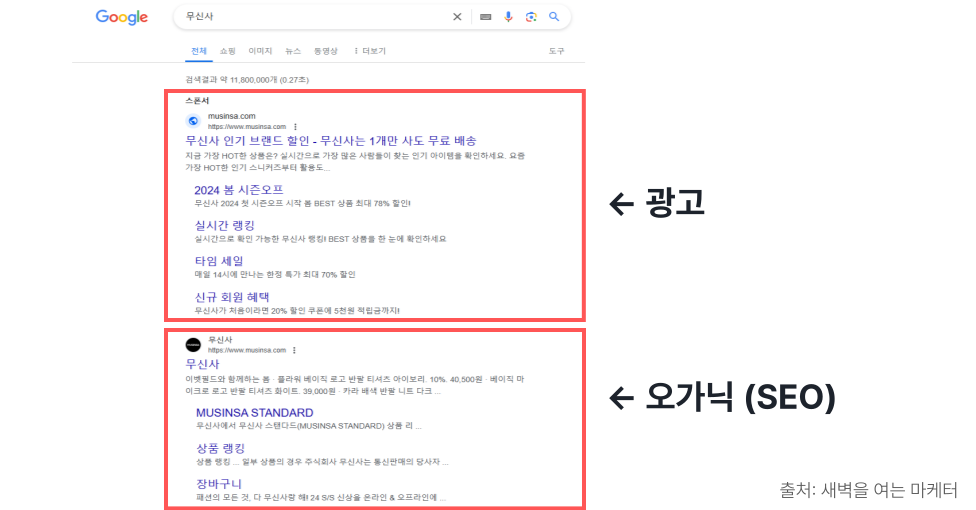Viewport: 976px width, 510px height.
Task: Open the 2024 봄 시즌오프 sitelink
Action: pos(239,190)
